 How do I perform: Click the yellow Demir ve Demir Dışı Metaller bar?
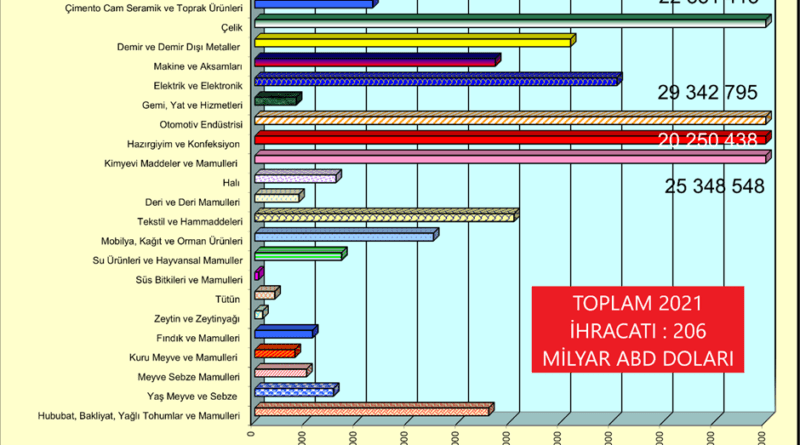pos(413,42)
